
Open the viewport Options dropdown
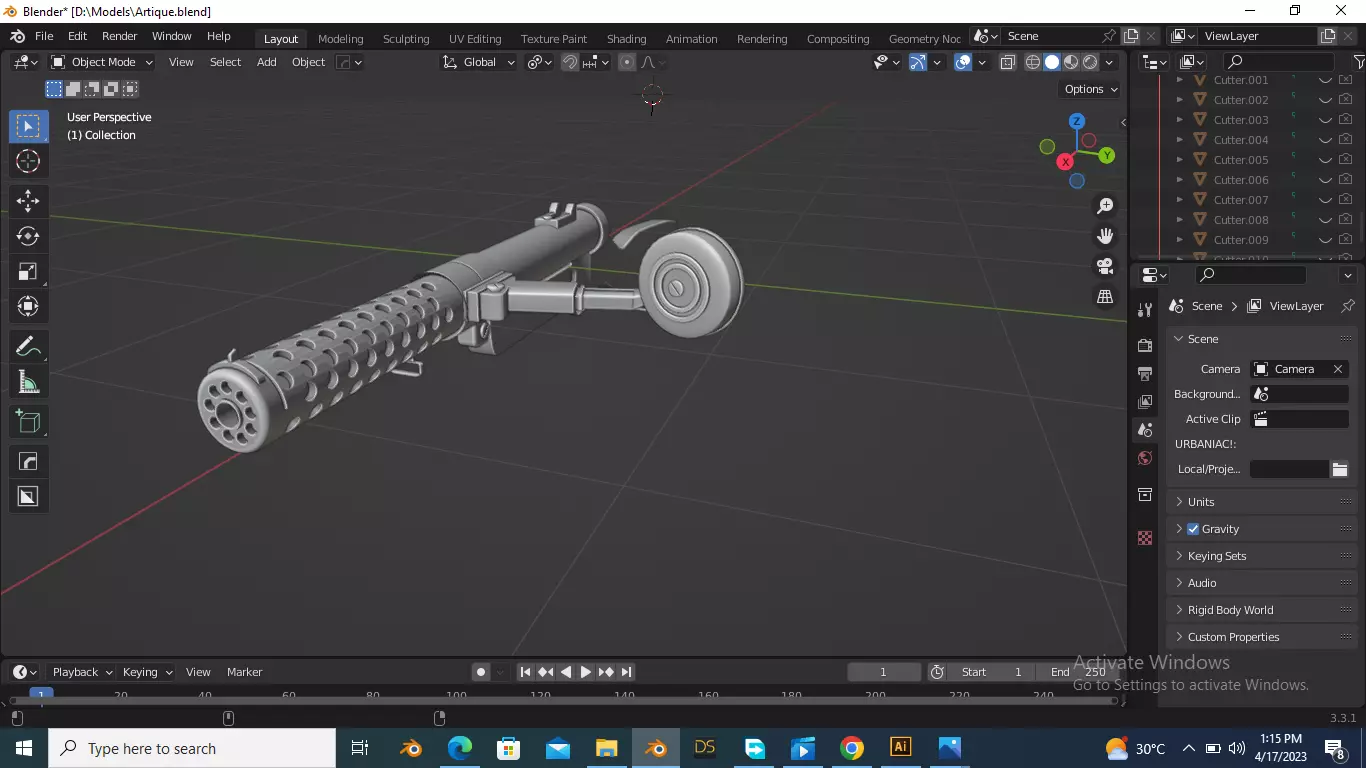click(1090, 89)
